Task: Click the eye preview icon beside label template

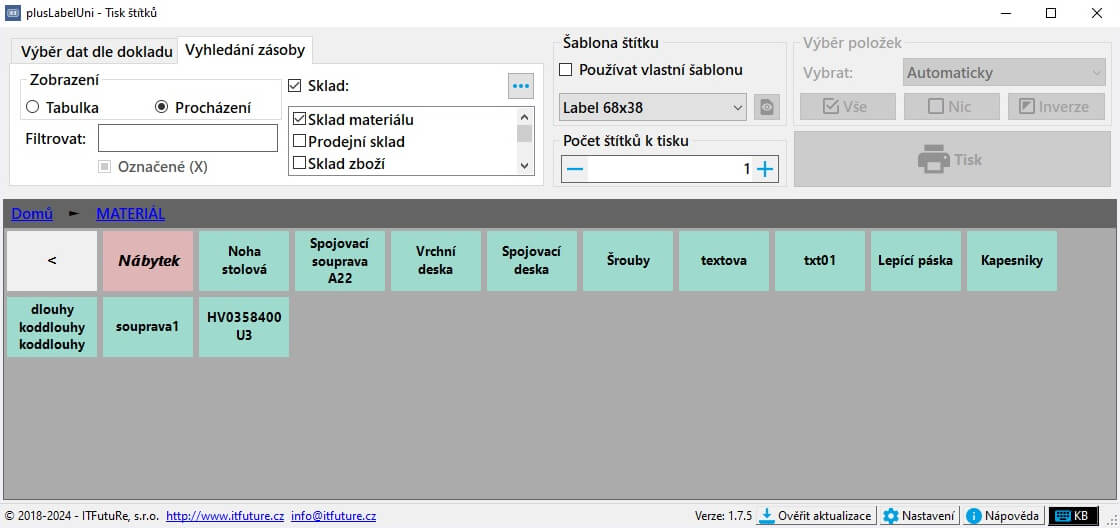Action: (766, 107)
